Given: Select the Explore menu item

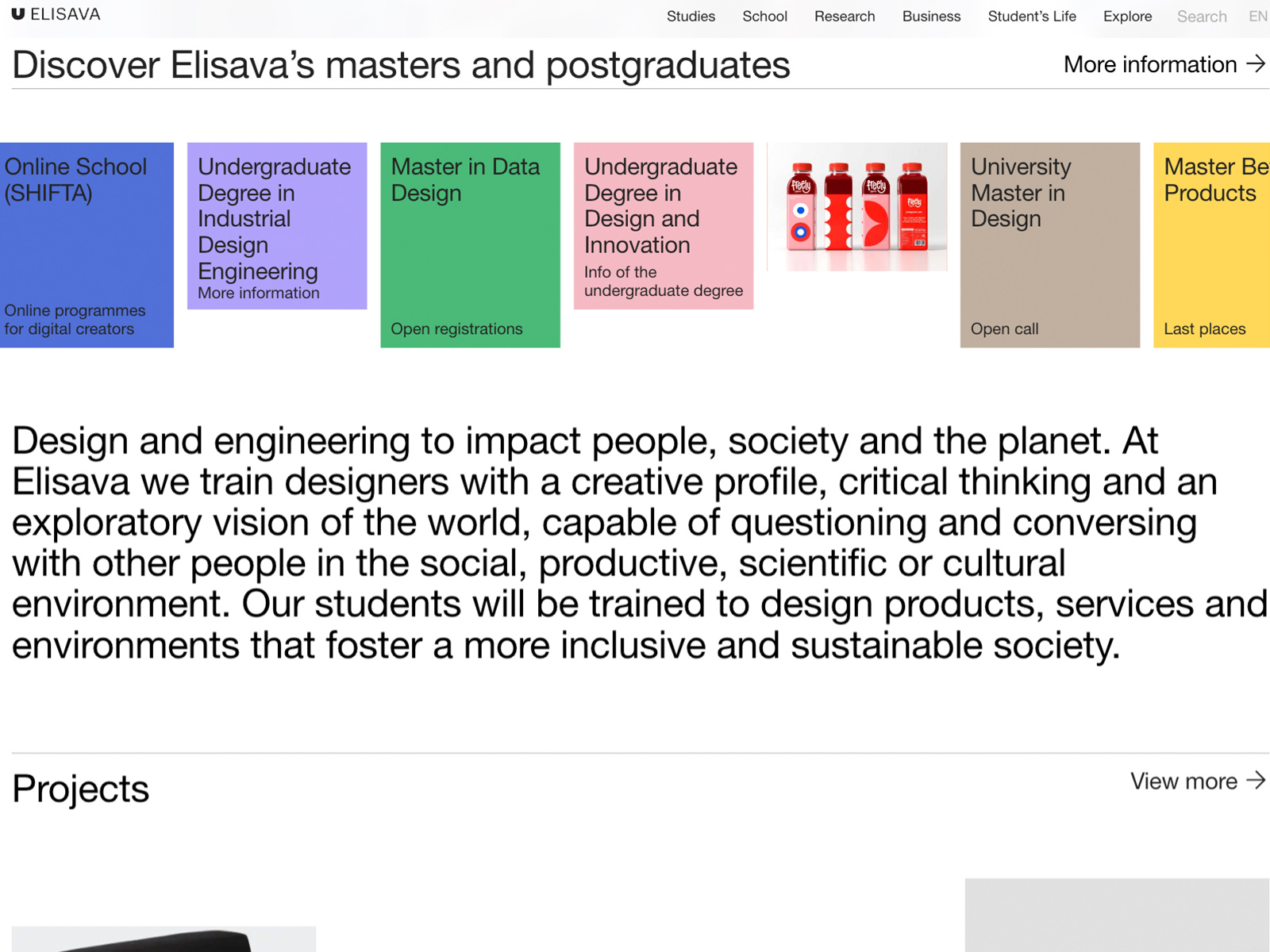Looking at the screenshot, I should [1127, 16].
